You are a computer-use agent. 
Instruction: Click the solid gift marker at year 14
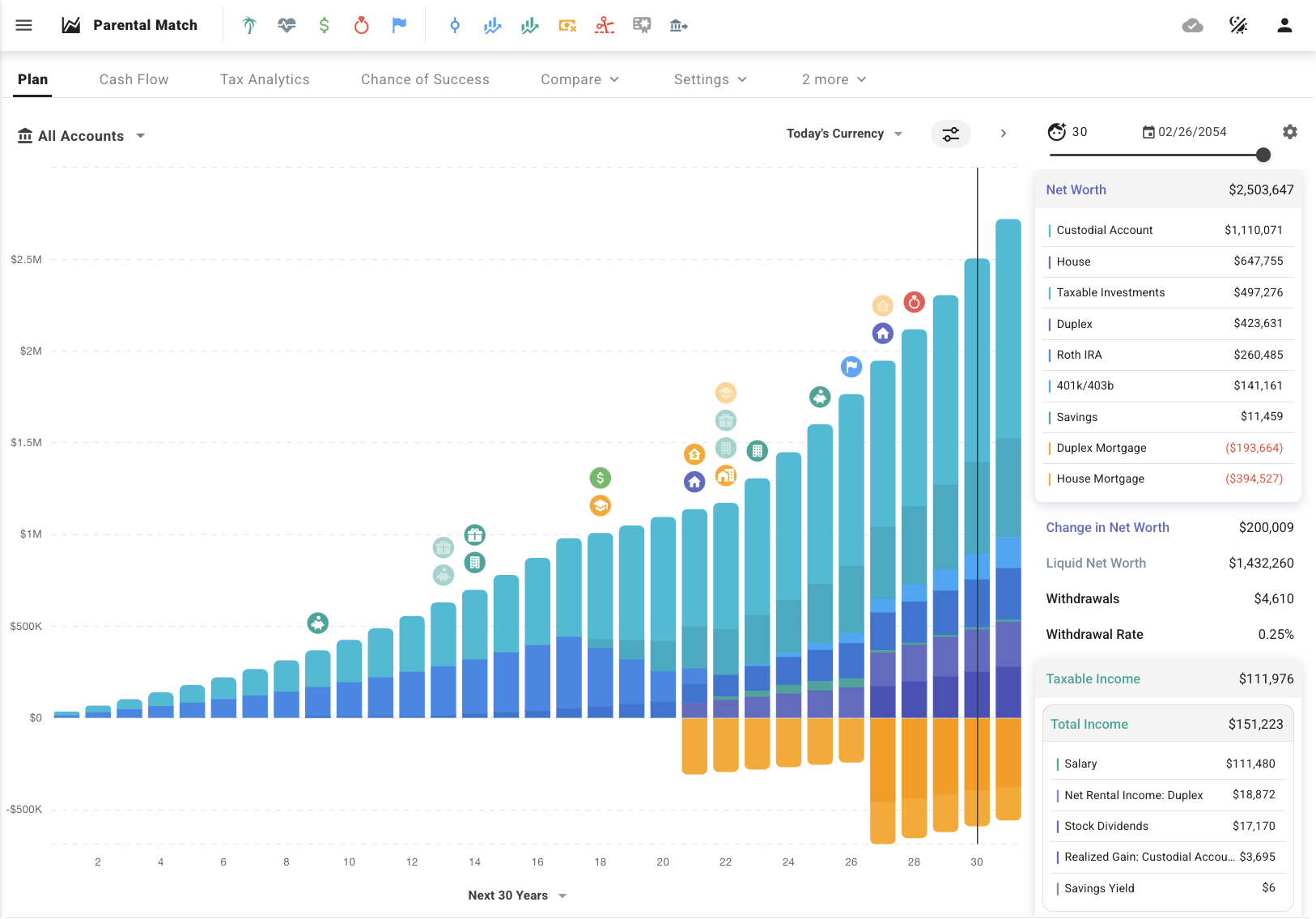tap(475, 534)
